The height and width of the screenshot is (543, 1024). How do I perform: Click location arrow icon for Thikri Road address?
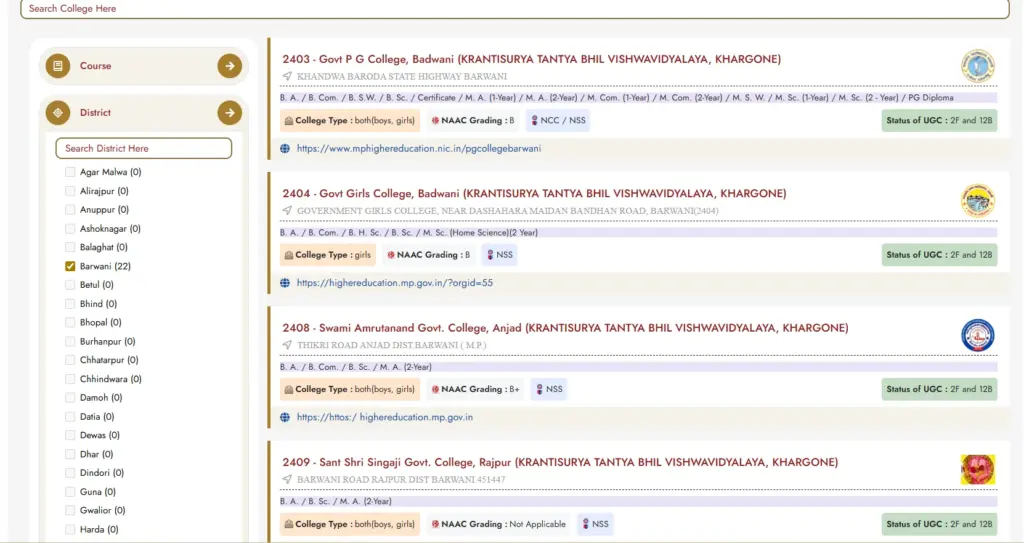tap(287, 345)
